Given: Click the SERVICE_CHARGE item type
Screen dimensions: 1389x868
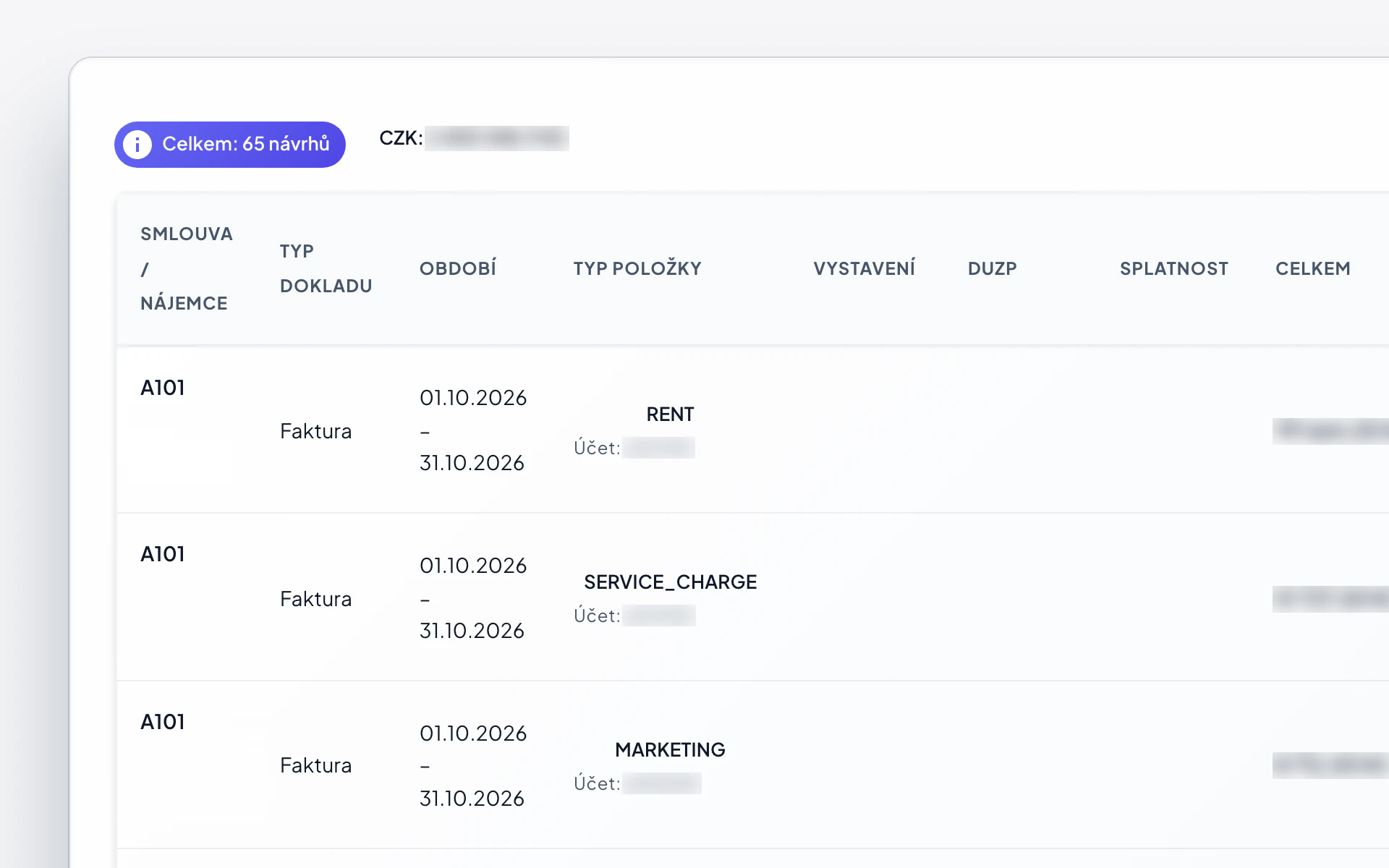Looking at the screenshot, I should (x=670, y=582).
